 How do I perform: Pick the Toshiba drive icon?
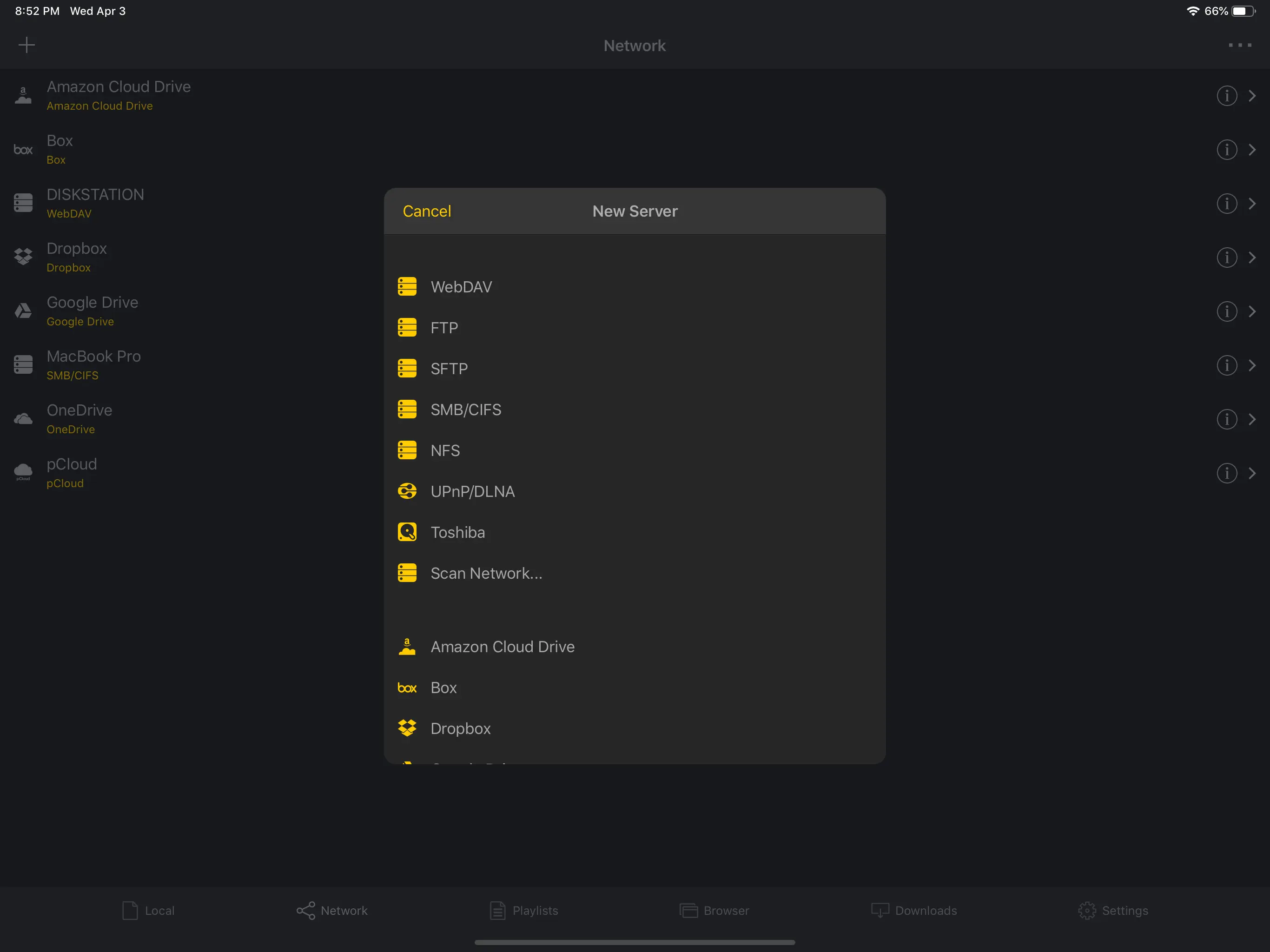(407, 532)
